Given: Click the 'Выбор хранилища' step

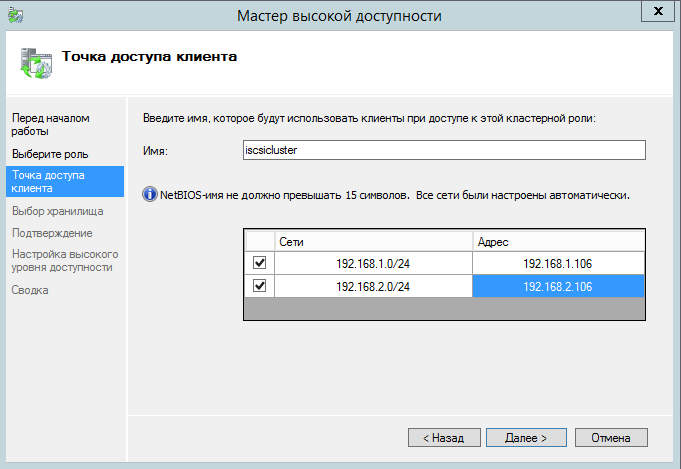Looking at the screenshot, I should [57, 211].
